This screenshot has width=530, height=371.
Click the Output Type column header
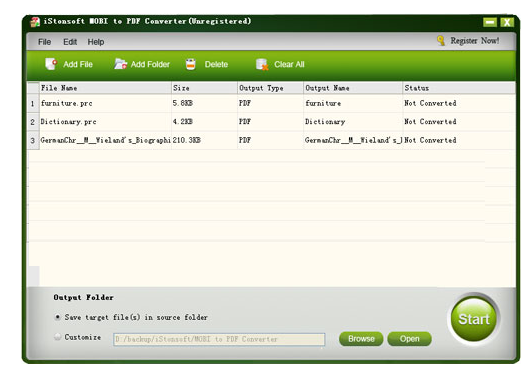click(x=270, y=88)
